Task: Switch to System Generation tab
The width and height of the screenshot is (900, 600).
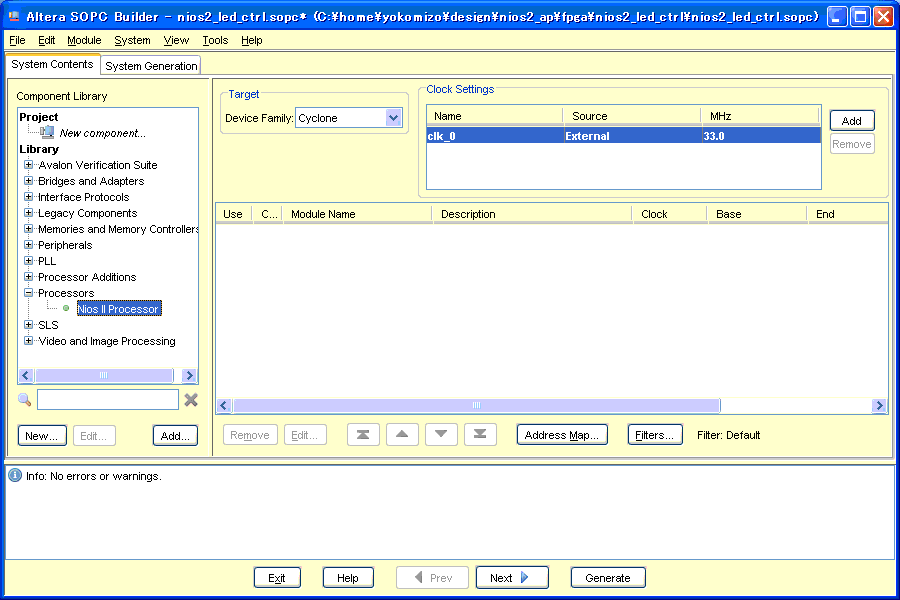Action: 151,65
